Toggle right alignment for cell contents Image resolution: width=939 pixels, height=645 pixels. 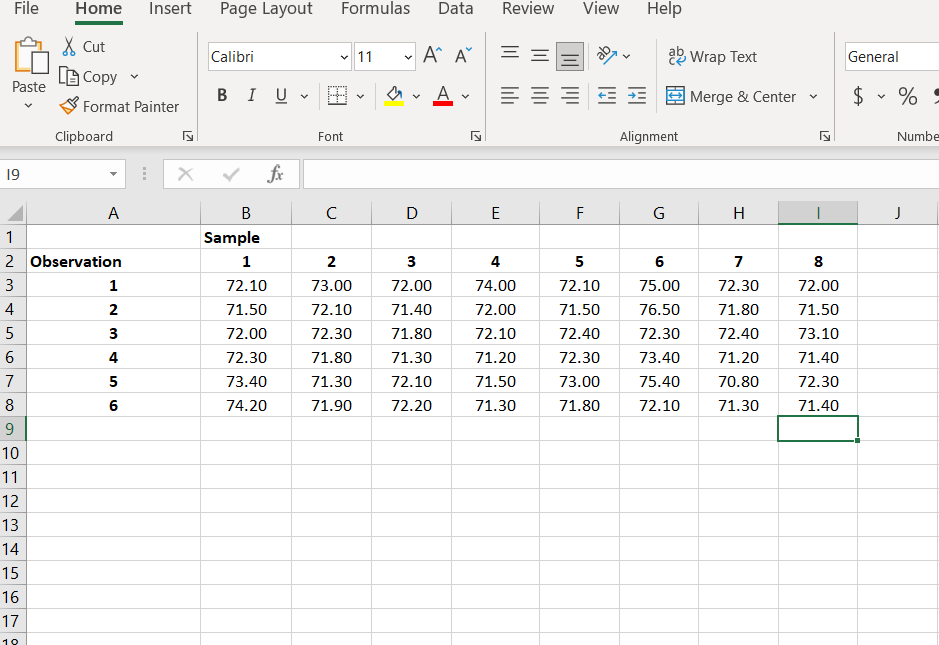569,95
